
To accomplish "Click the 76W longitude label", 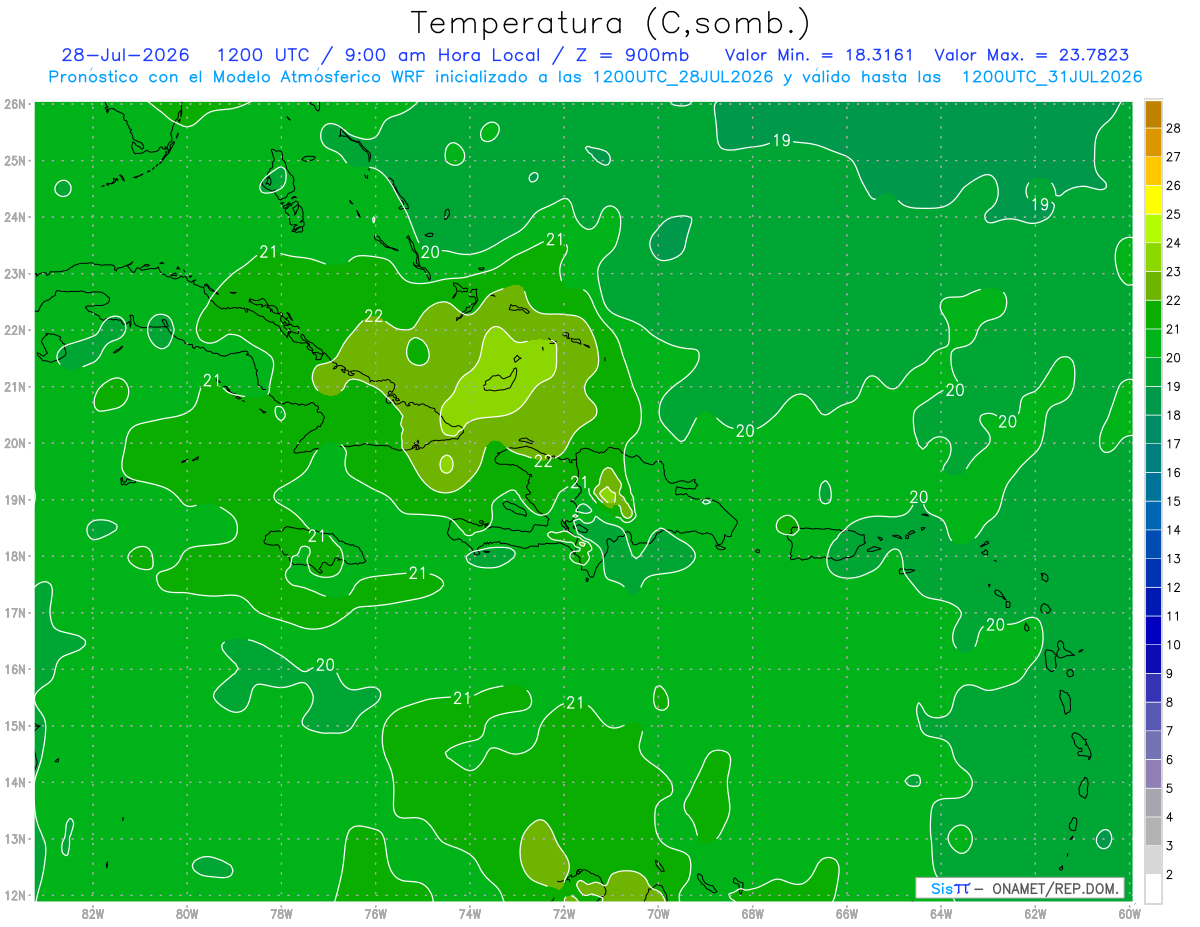I will point(375,913).
